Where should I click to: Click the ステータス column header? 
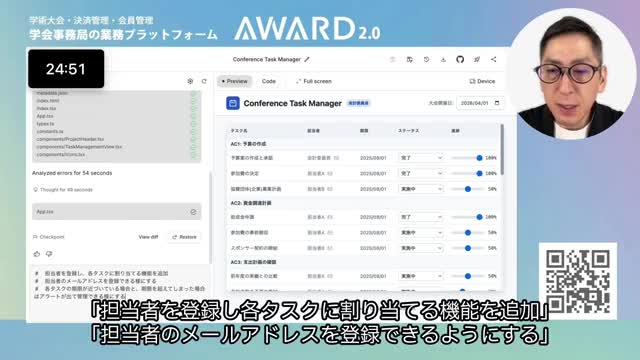tap(409, 131)
